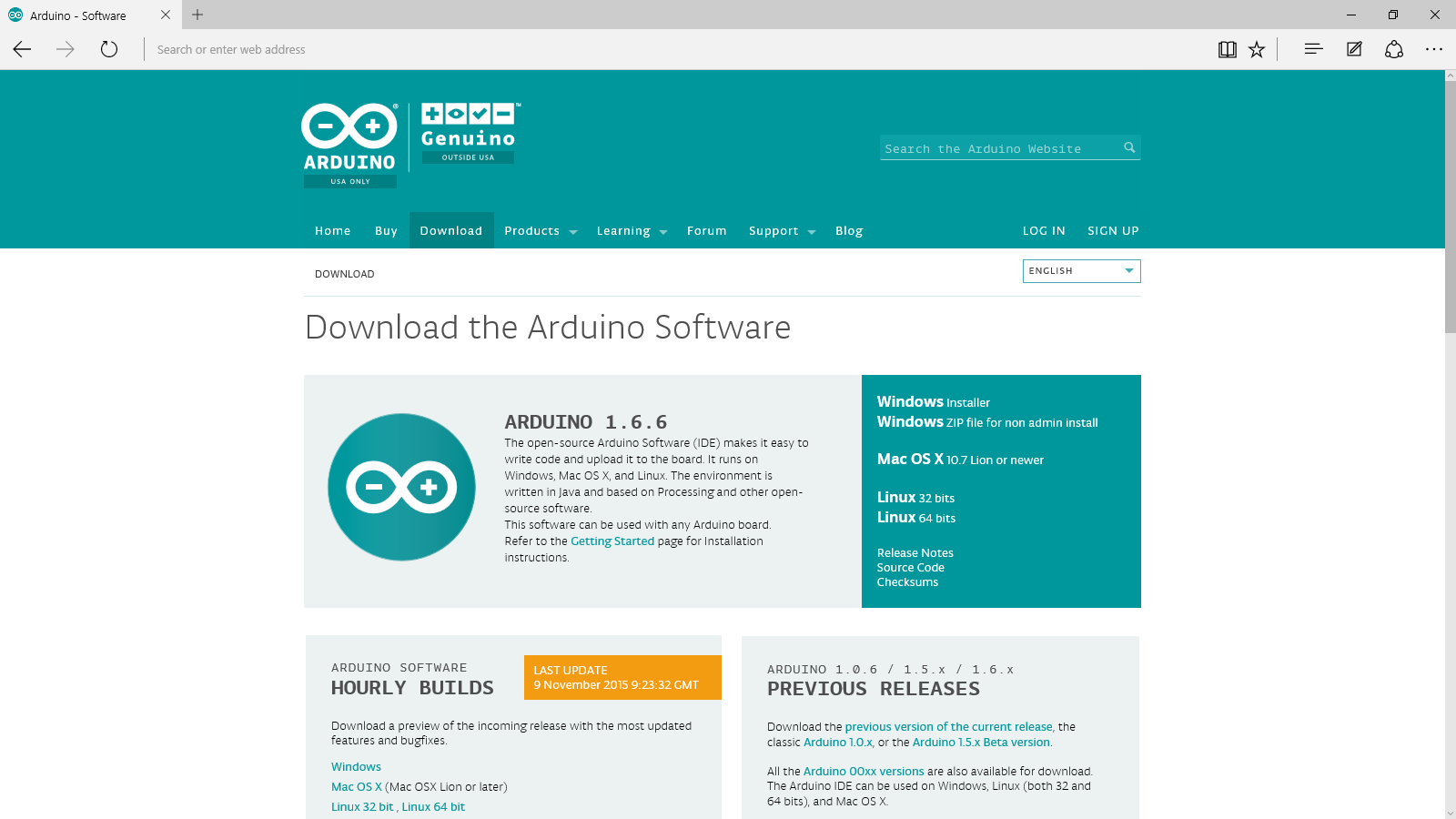Open Arduino 00xx versions link

tap(864, 772)
